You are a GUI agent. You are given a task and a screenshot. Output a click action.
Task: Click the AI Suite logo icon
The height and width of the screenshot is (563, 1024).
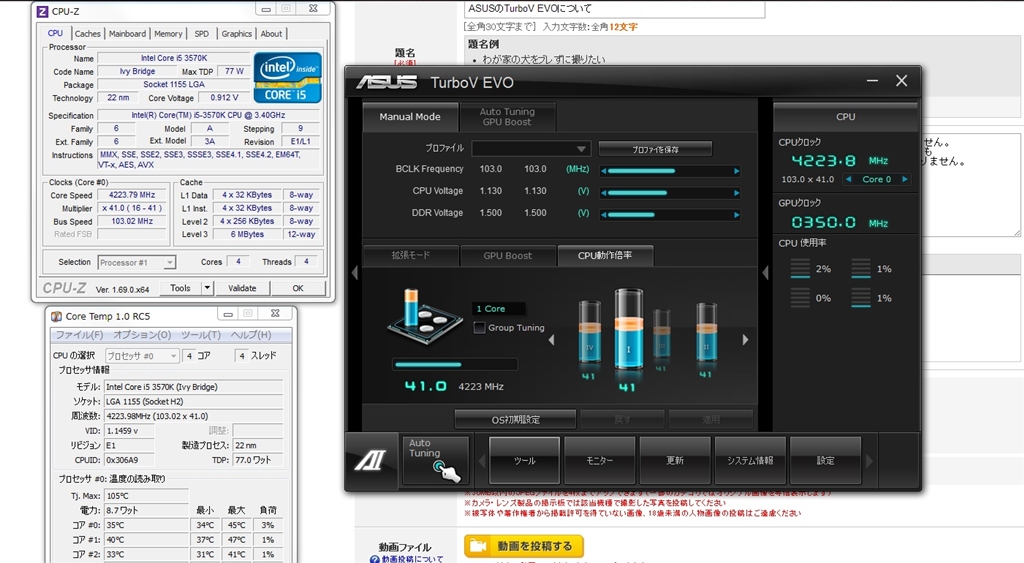pyautogui.click(x=370, y=460)
